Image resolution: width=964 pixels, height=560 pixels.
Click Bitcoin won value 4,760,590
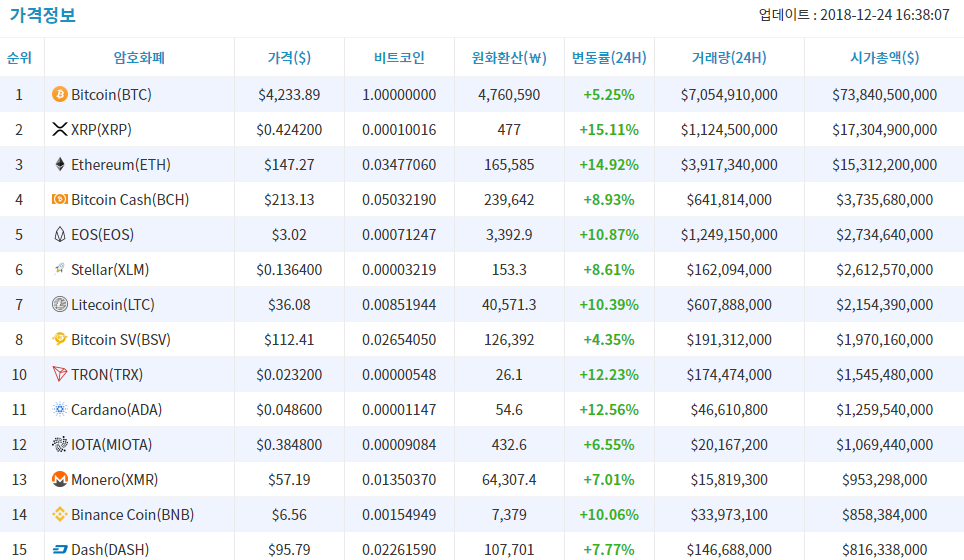[x=509, y=95]
